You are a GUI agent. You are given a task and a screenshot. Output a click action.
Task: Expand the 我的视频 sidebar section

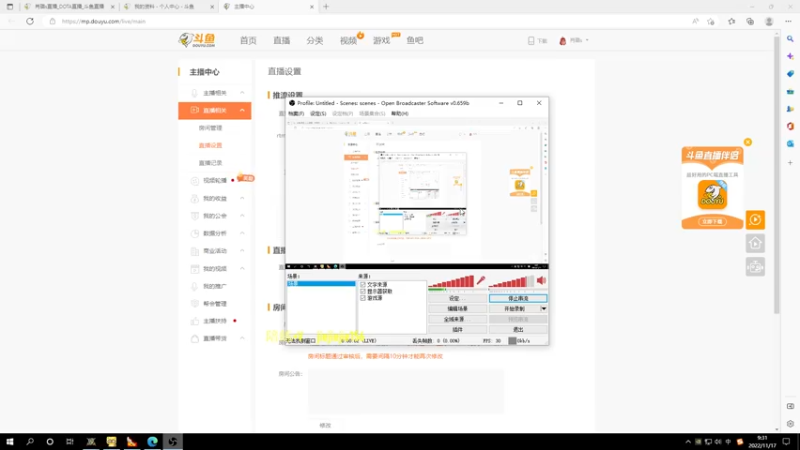click(215, 268)
